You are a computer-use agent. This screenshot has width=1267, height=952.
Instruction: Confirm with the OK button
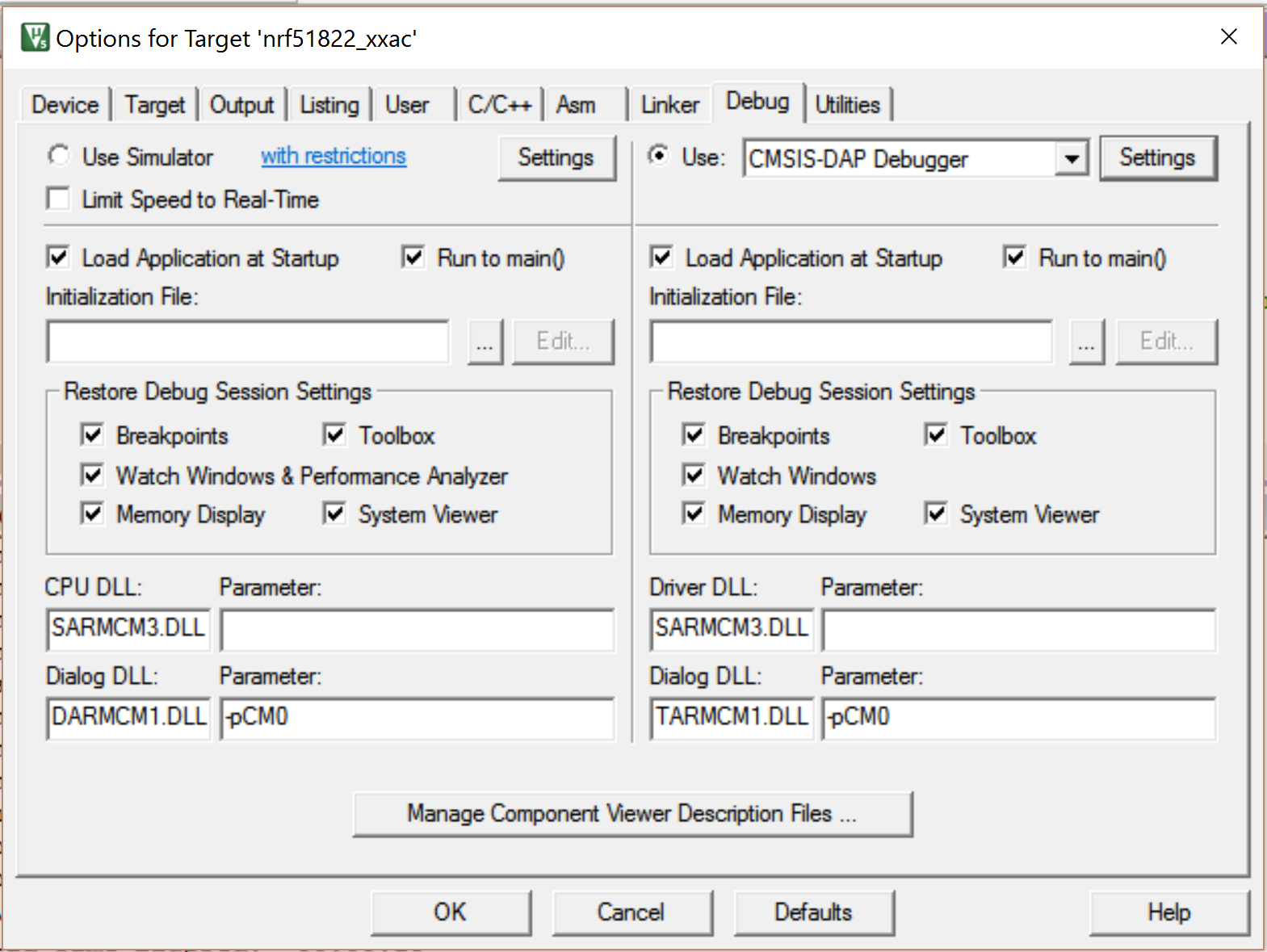451,912
